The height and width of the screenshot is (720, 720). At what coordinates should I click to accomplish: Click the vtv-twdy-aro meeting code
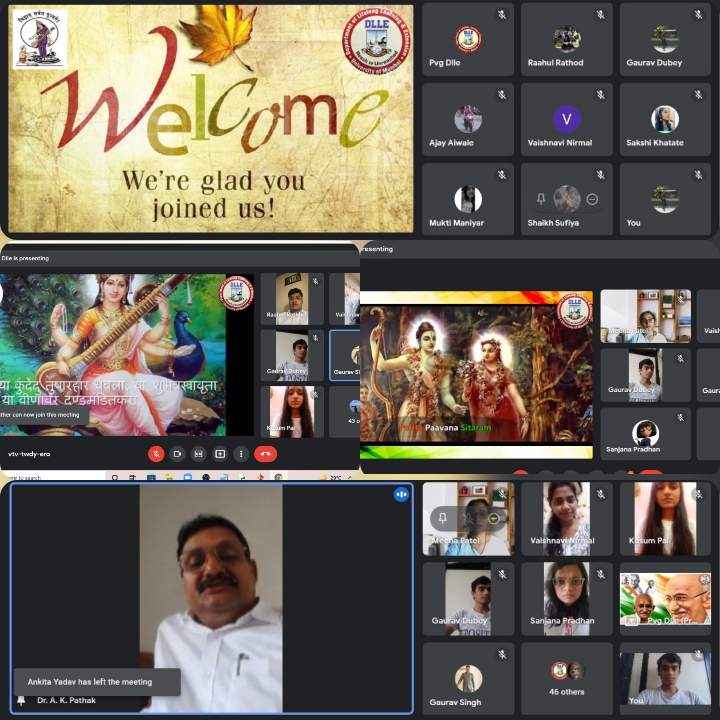[29, 453]
